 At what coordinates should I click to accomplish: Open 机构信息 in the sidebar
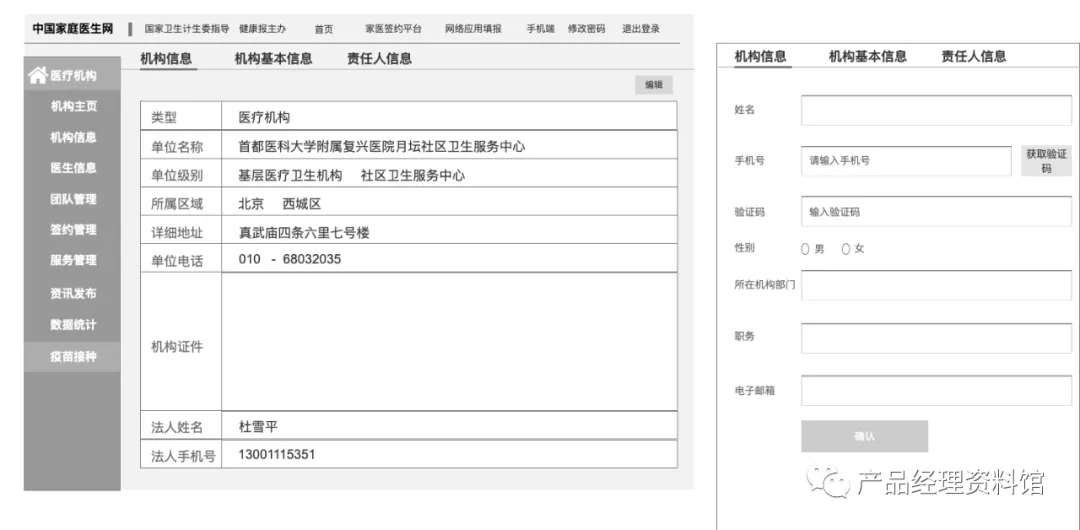point(73,137)
